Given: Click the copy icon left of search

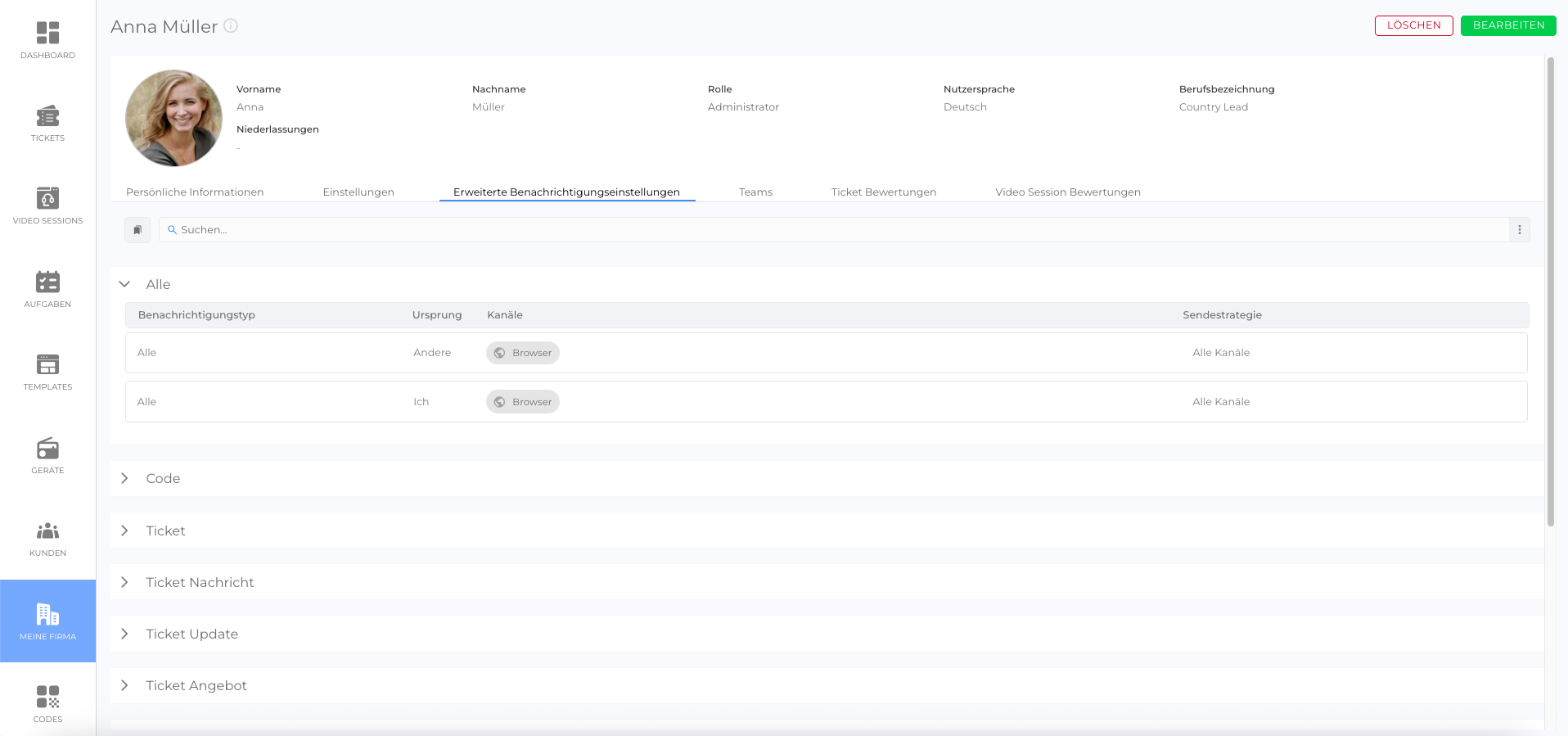Looking at the screenshot, I should click(137, 230).
